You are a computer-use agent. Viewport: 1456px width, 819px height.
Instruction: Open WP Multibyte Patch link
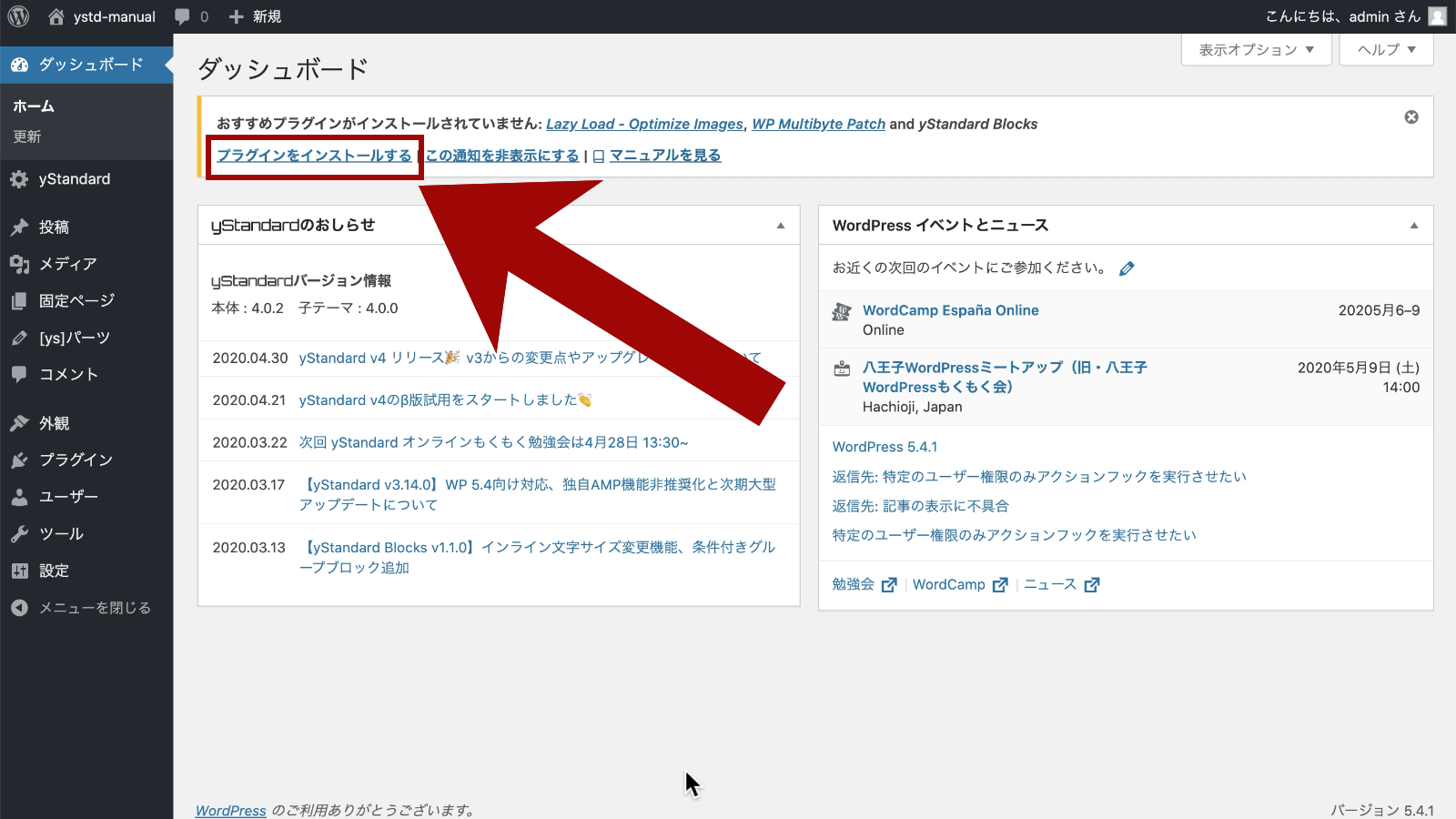(x=818, y=124)
